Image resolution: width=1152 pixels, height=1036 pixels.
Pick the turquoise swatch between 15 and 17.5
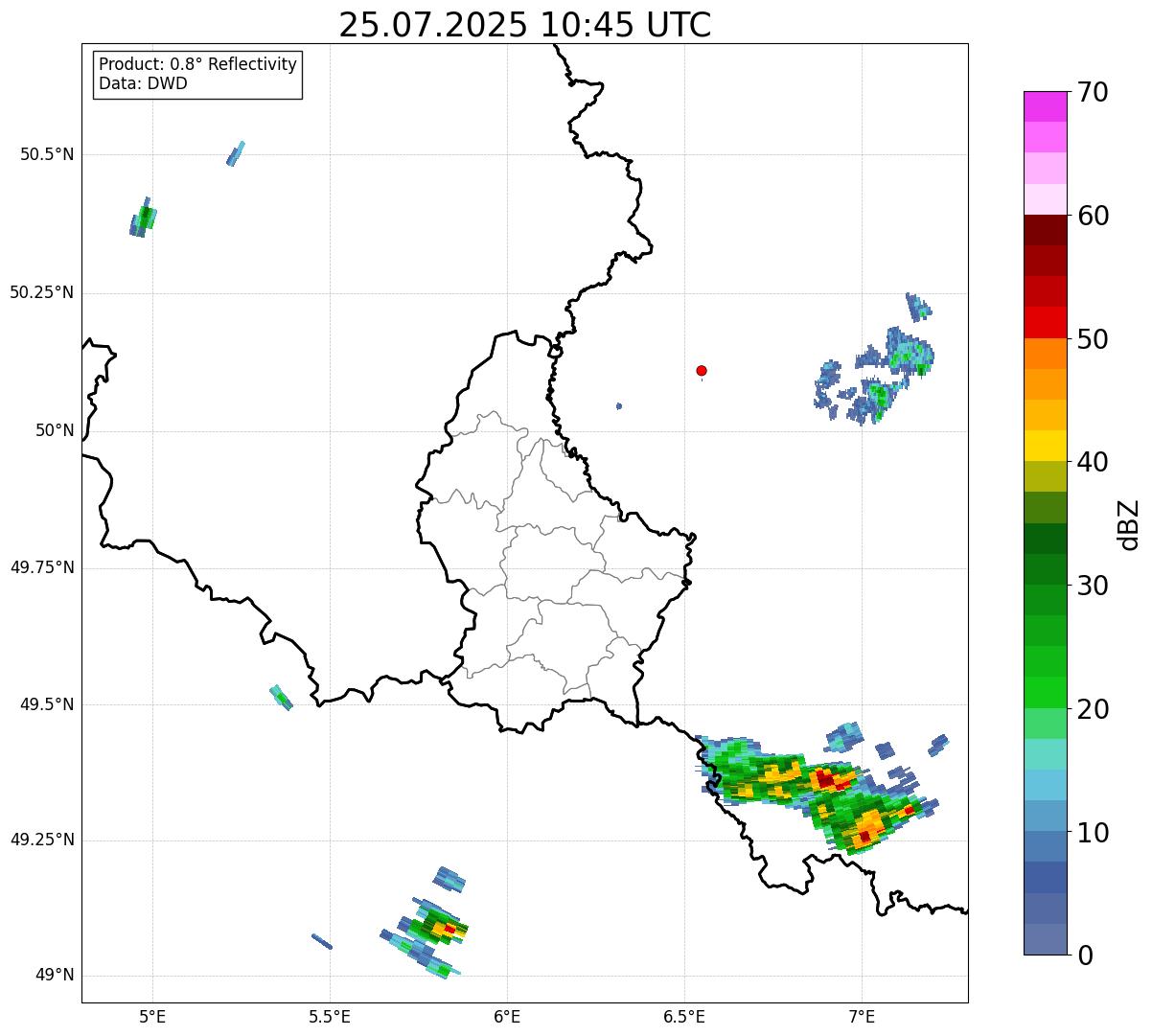[x=1045, y=754]
